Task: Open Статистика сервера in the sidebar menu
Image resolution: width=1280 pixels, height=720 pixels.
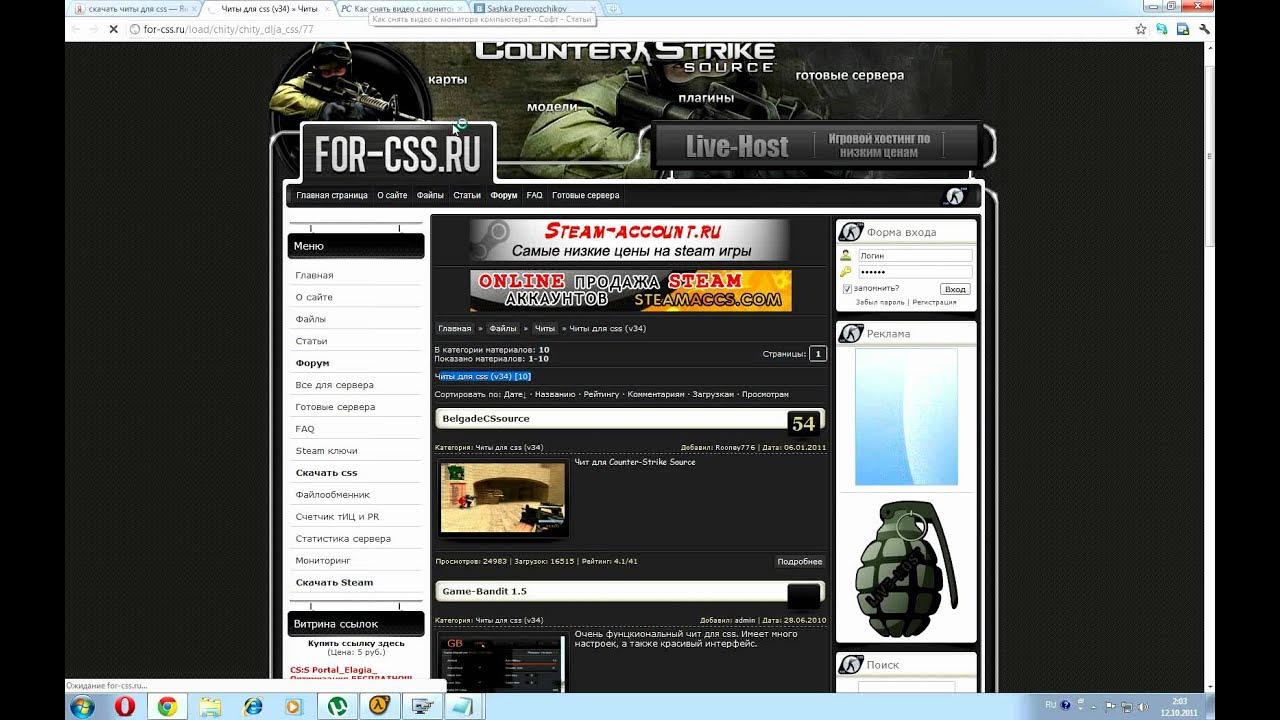Action: tap(343, 539)
